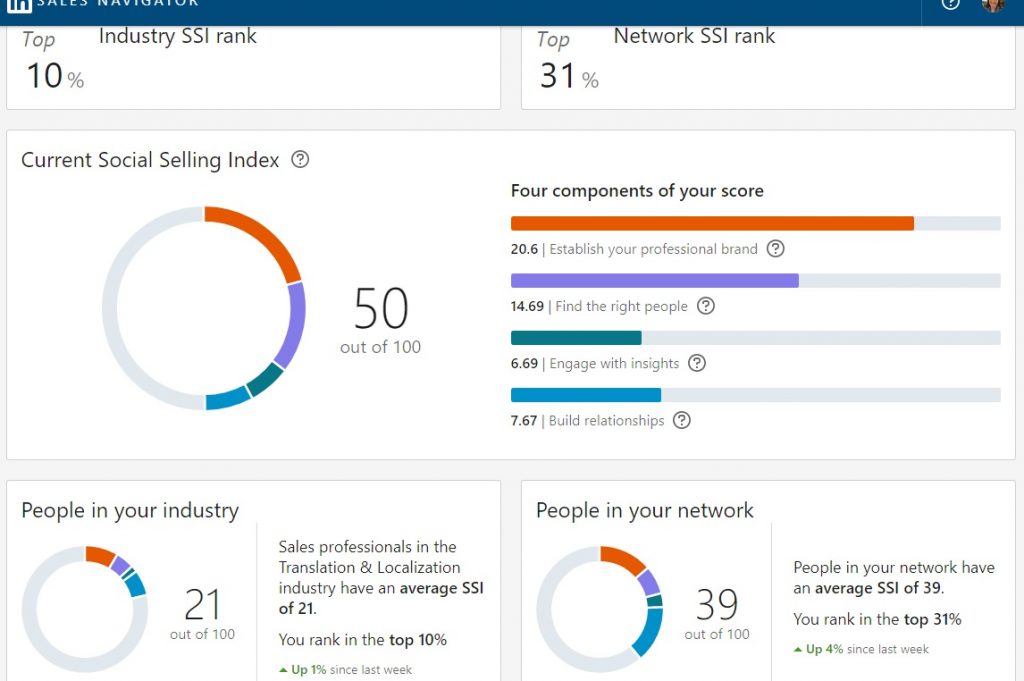
Task: Select the network '39' average score
Action: tap(717, 604)
